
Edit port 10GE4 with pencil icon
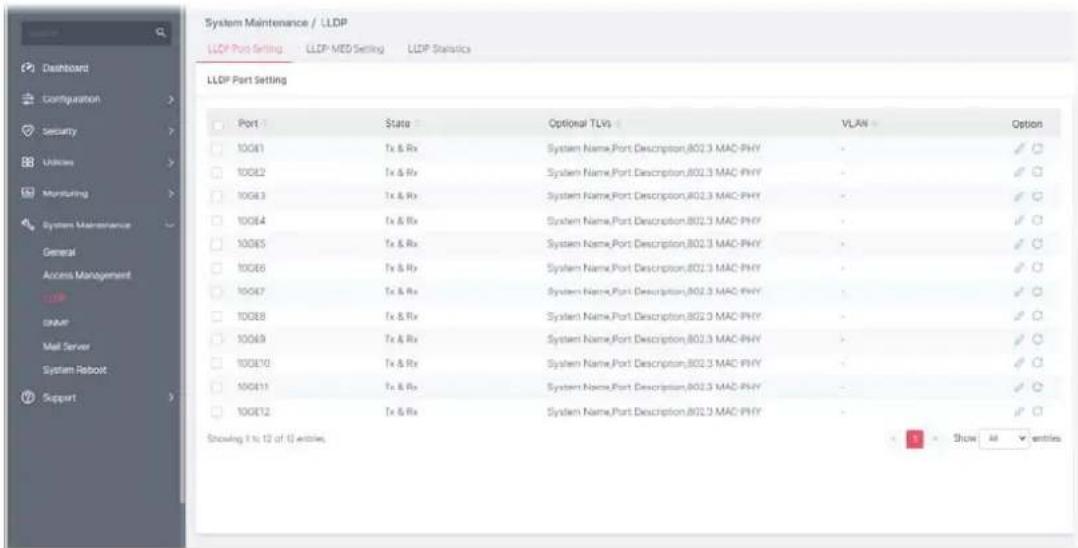pyautogui.click(x=1021, y=220)
